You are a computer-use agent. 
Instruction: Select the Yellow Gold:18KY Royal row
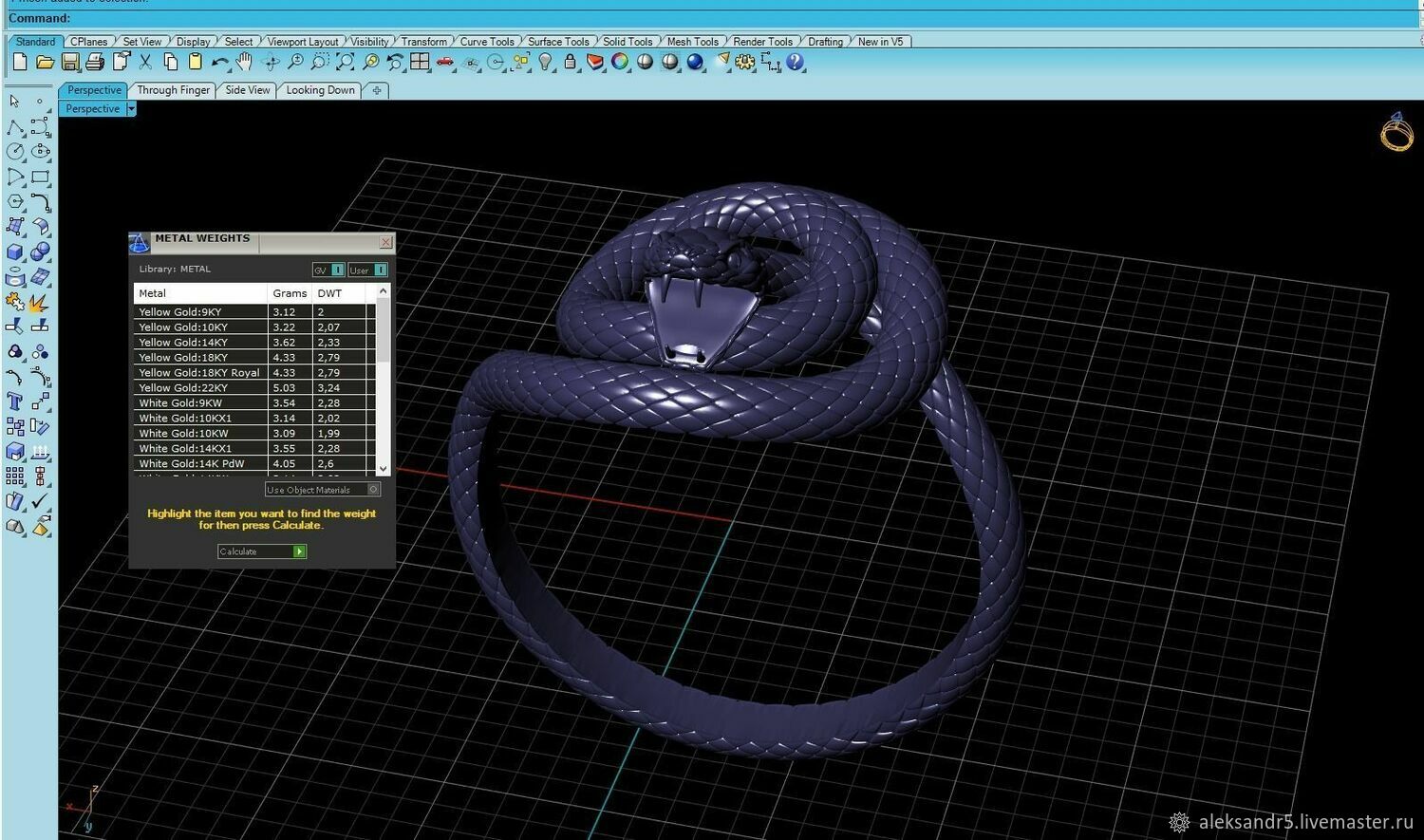click(254, 372)
